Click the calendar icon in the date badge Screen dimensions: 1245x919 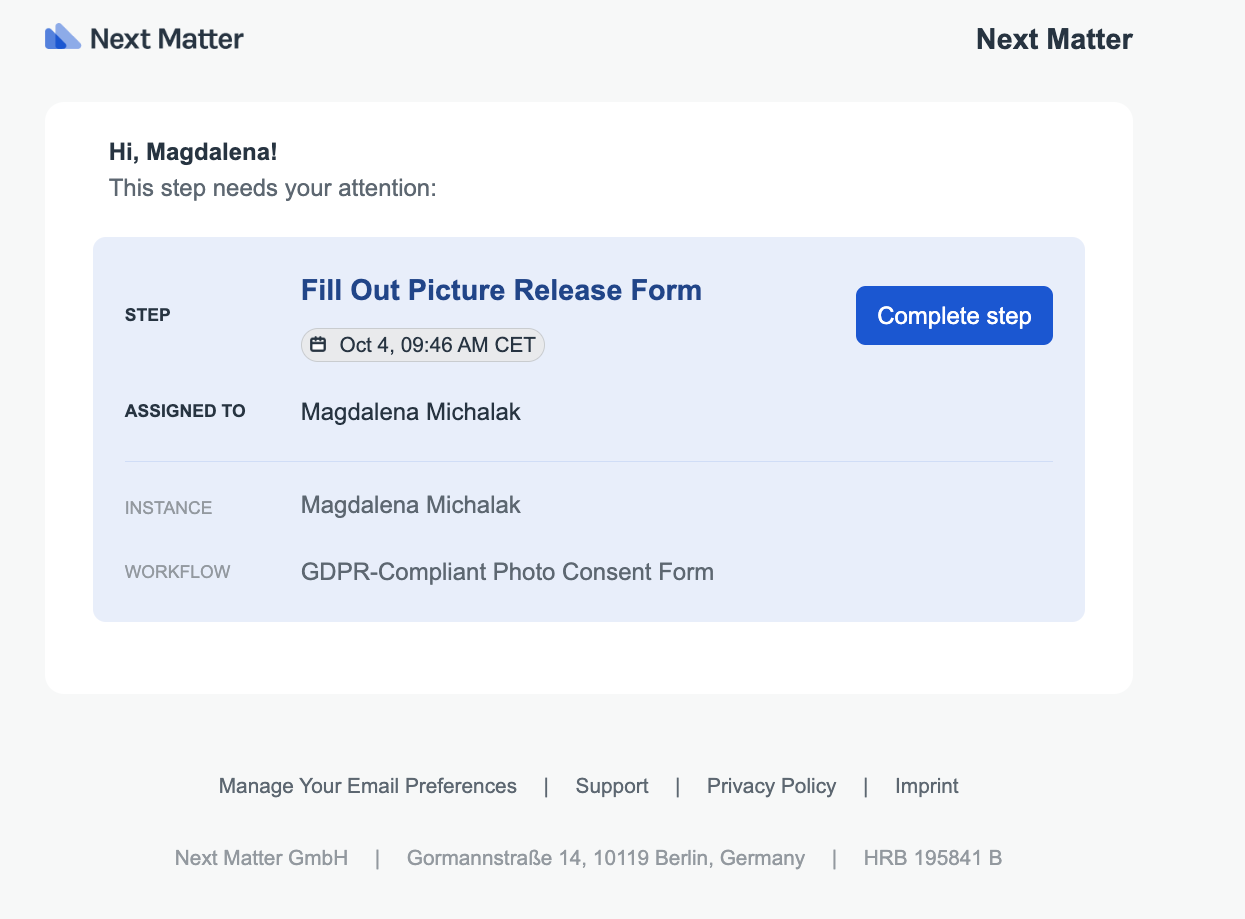(318, 345)
